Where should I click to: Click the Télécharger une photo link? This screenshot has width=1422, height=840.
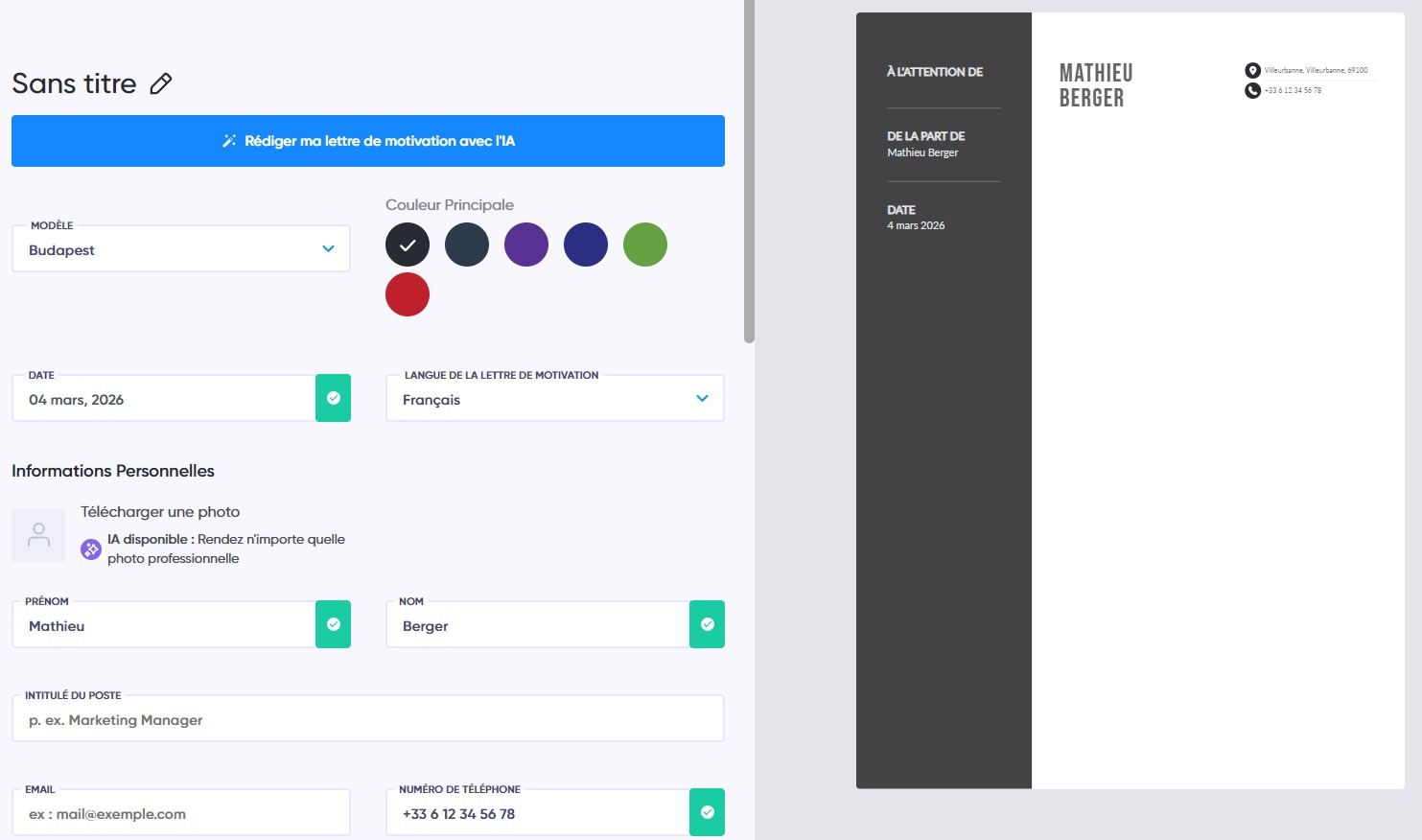coord(161,511)
